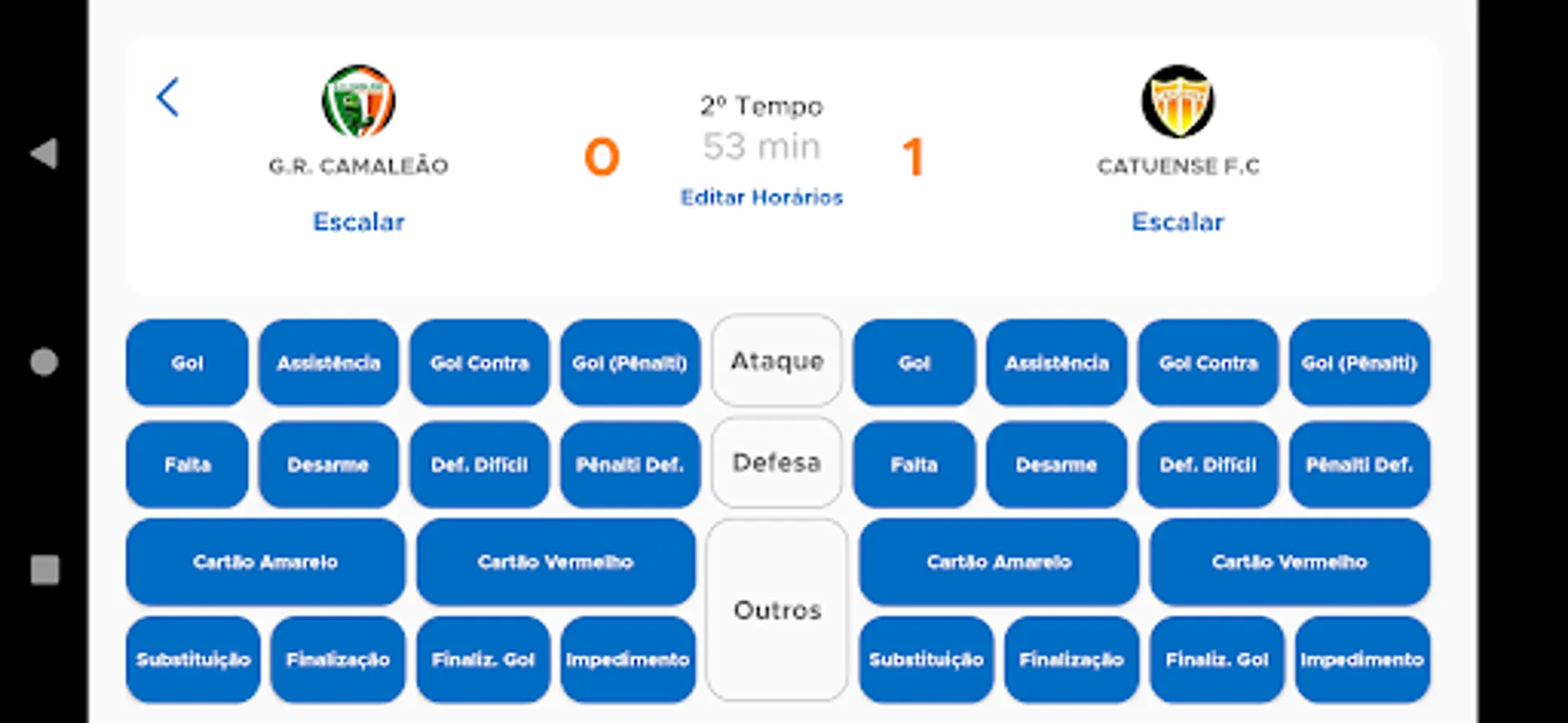1568x723 pixels.
Task: Tap the Catuense F.C team crest
Action: [x=1178, y=102]
